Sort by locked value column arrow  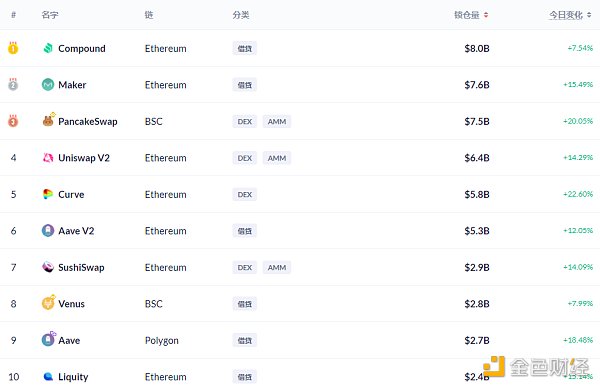click(486, 15)
